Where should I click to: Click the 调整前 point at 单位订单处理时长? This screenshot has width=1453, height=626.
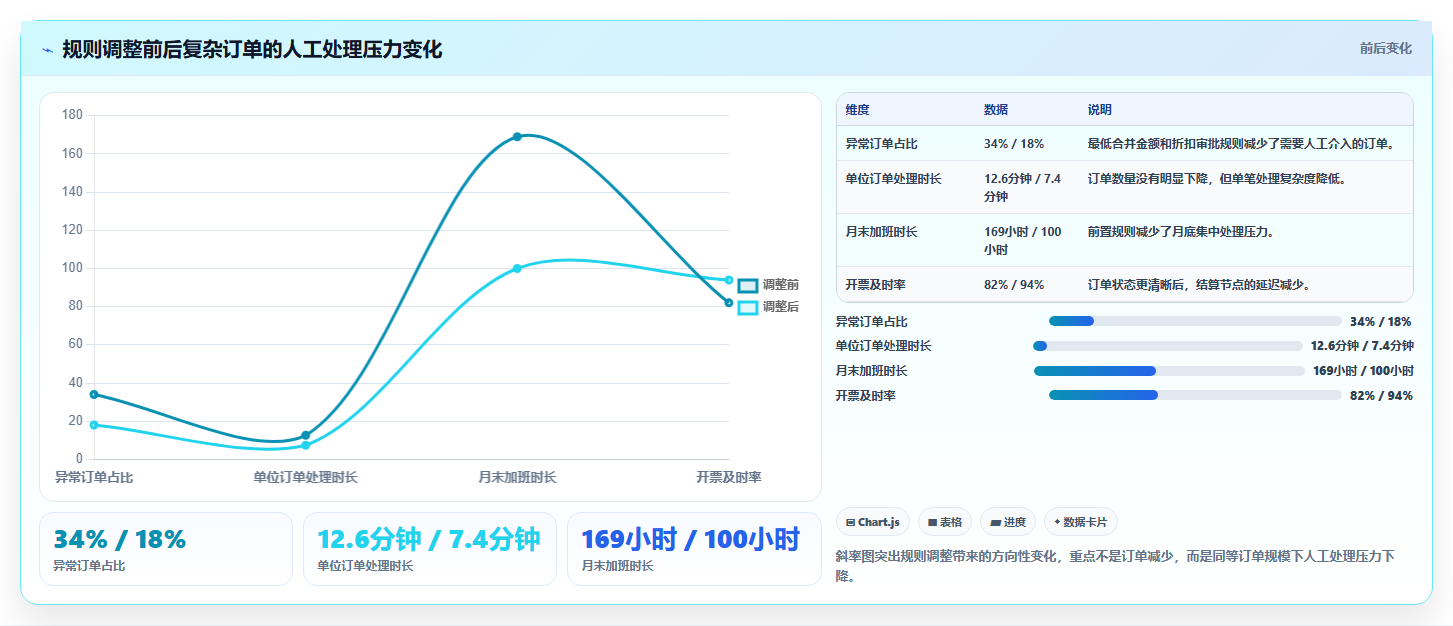pos(305,435)
